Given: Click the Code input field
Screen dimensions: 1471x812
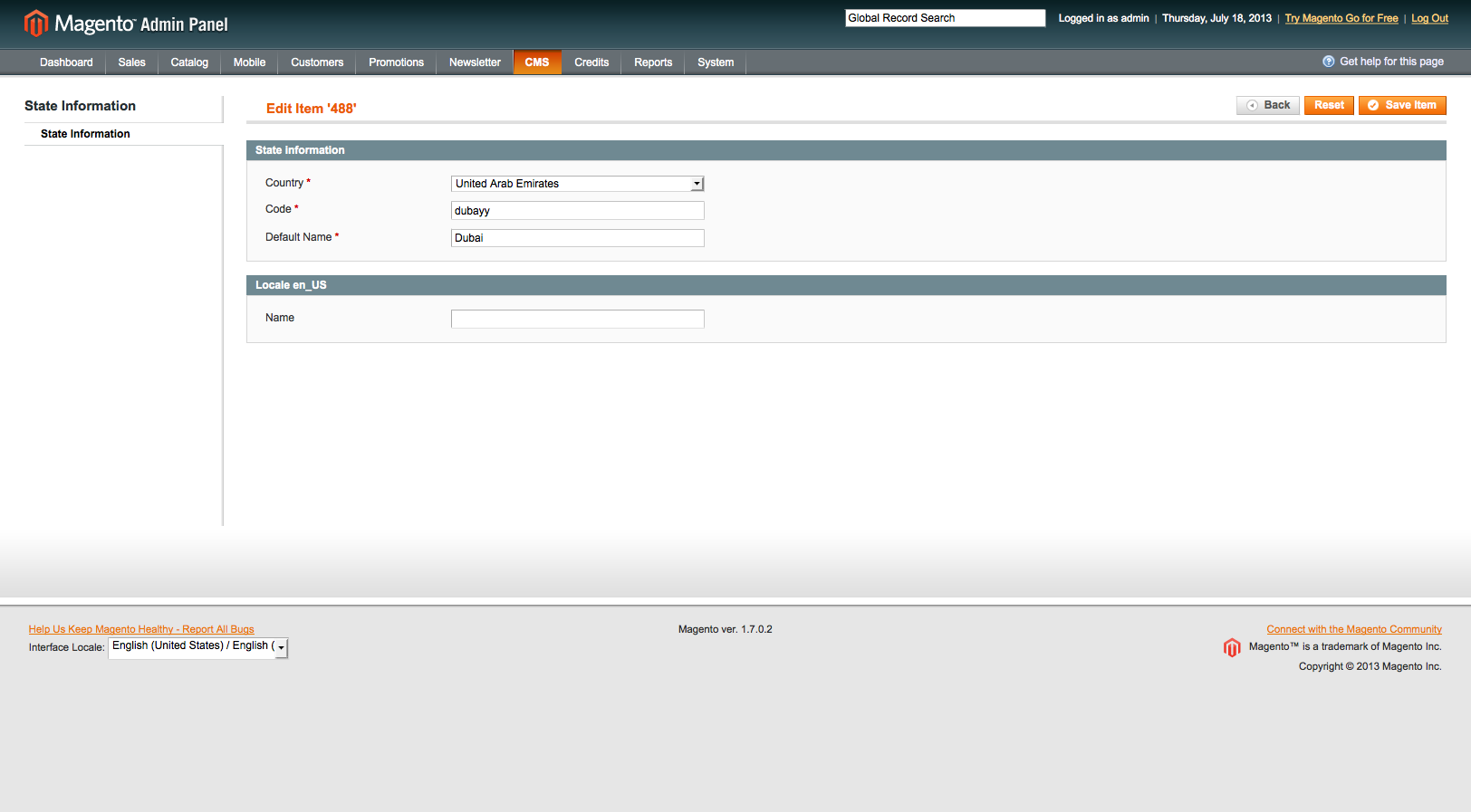Looking at the screenshot, I should (577, 211).
